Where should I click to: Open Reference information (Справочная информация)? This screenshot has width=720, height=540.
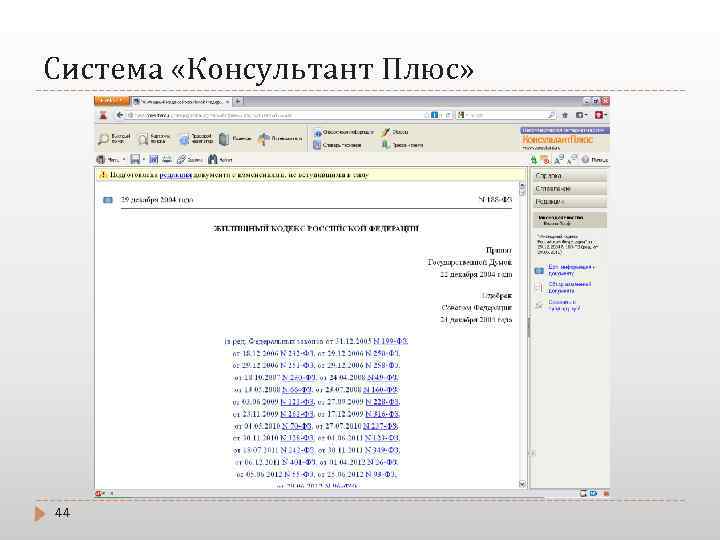(x=343, y=132)
